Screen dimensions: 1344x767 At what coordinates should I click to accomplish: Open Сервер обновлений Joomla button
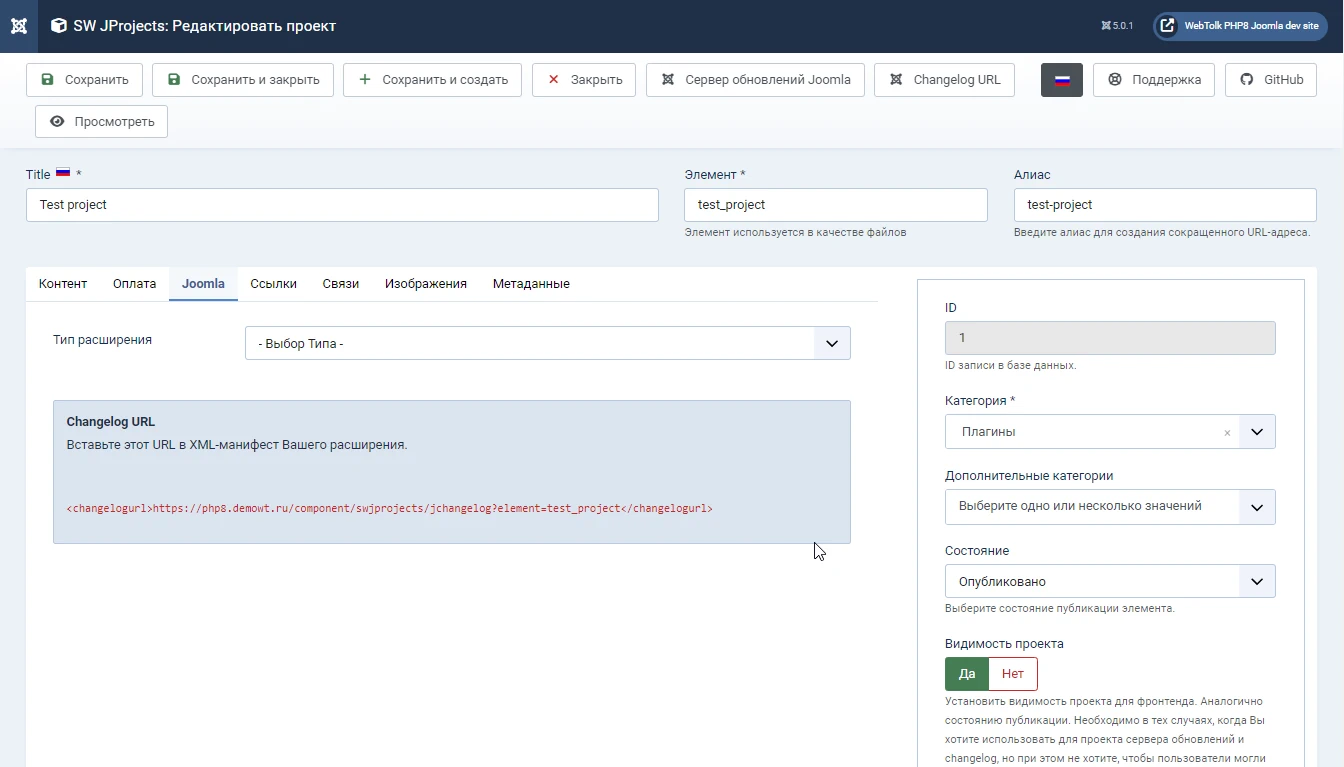click(x=755, y=80)
